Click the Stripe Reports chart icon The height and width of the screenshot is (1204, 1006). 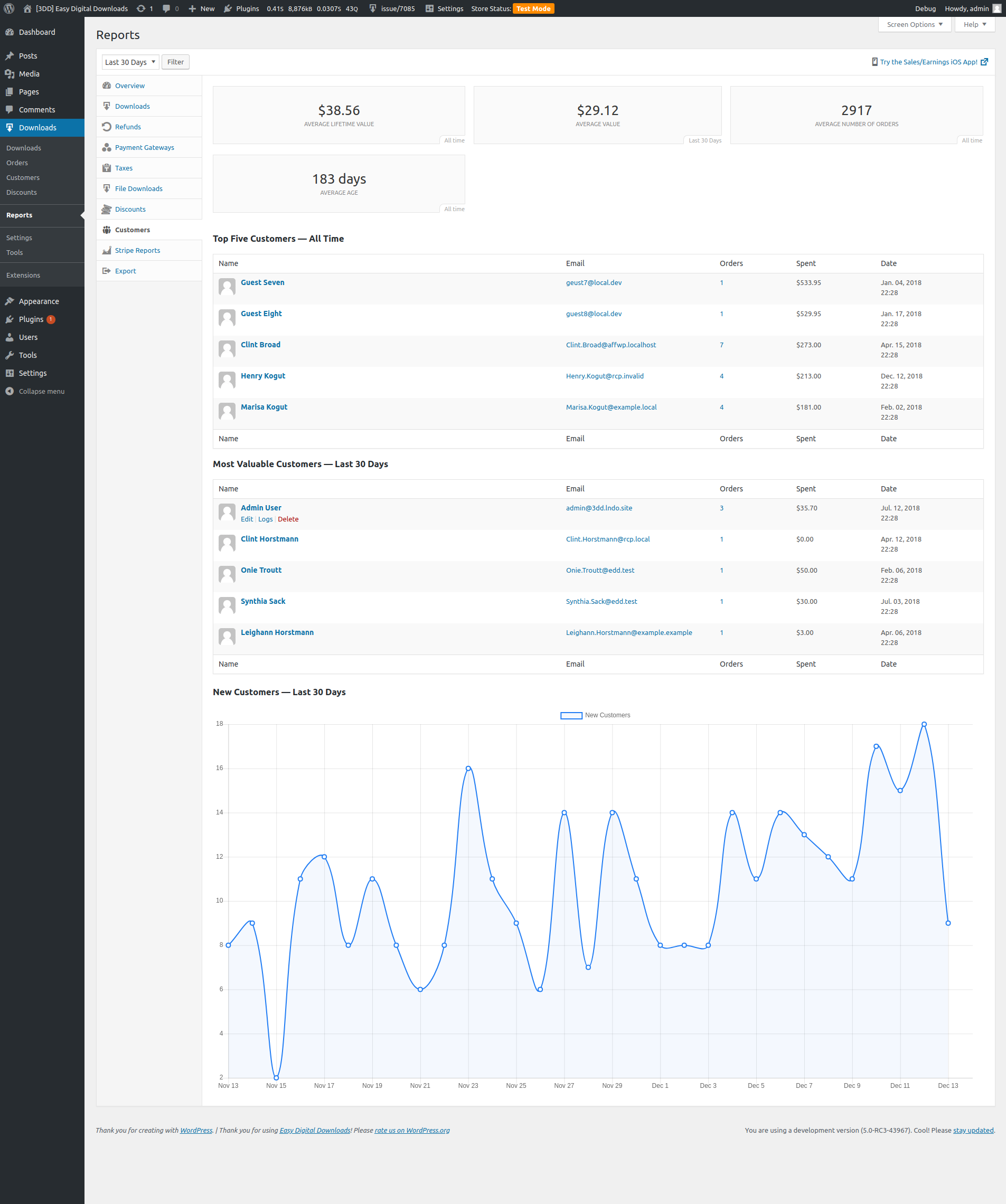coord(107,251)
